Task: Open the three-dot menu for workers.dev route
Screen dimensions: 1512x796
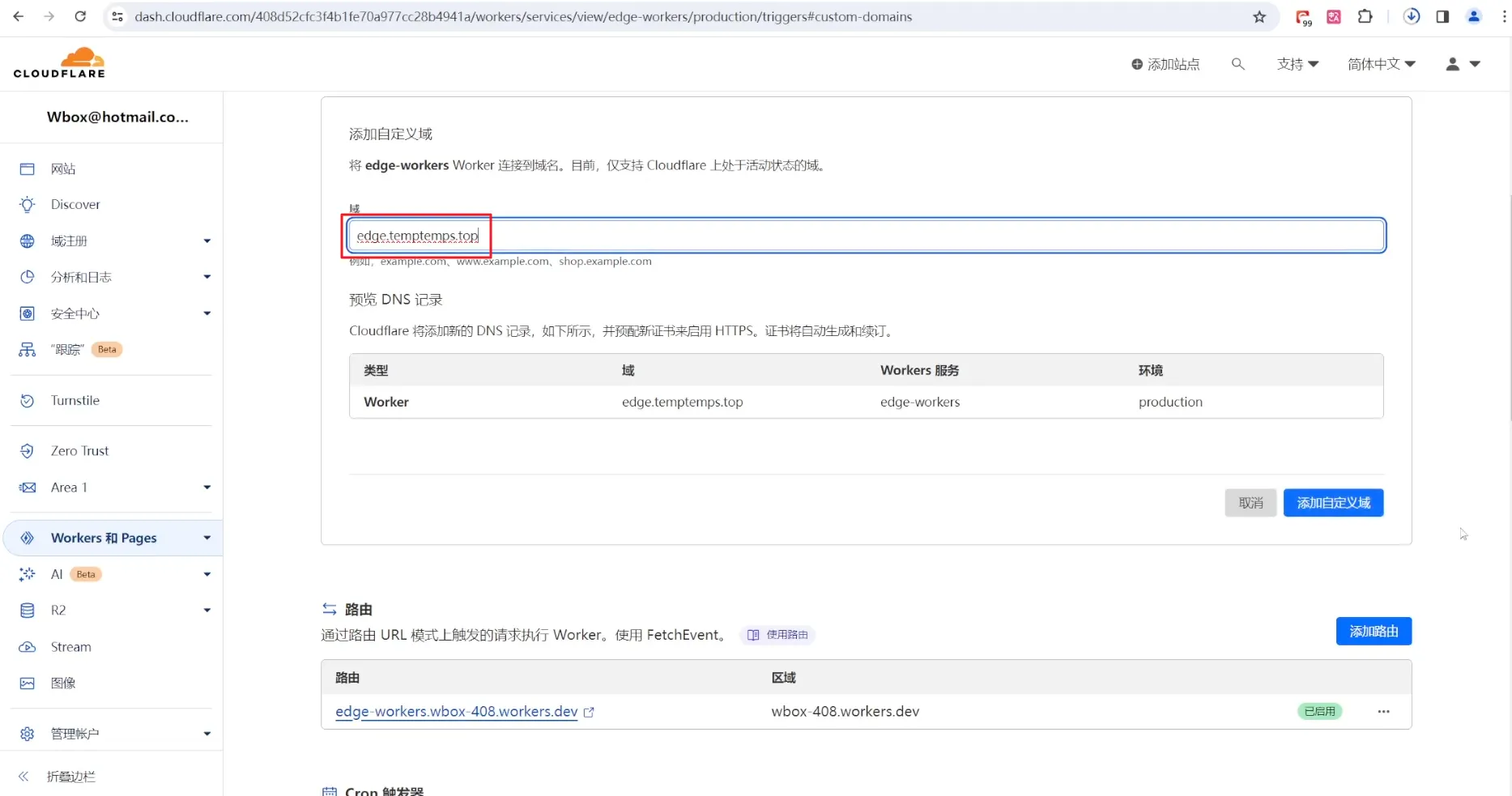Action: point(1383,712)
